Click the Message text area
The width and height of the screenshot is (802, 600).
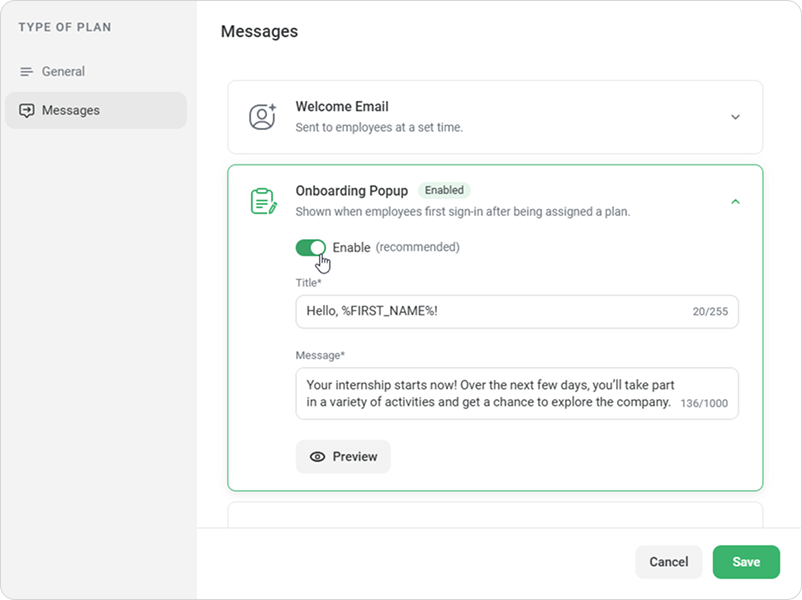click(517, 393)
